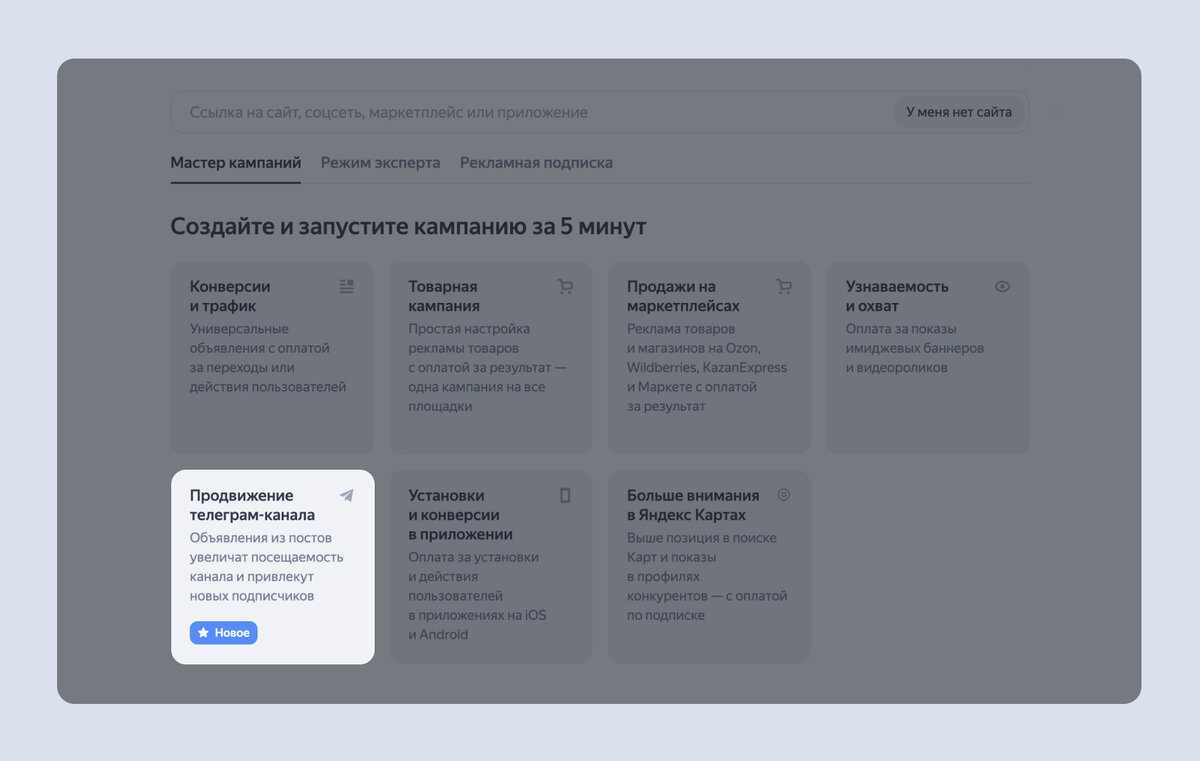Choose the Товарная кампания card title
The height and width of the screenshot is (761, 1200).
click(x=444, y=296)
